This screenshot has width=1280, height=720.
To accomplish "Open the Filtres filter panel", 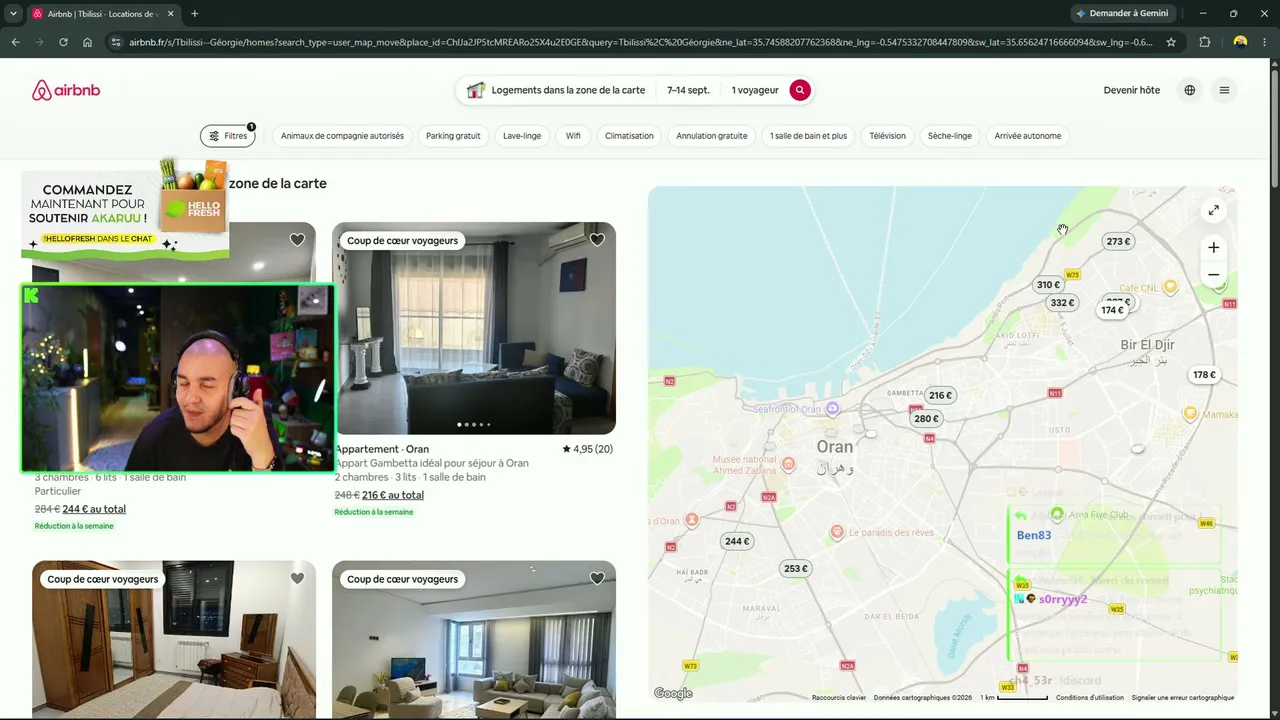I will 228,136.
